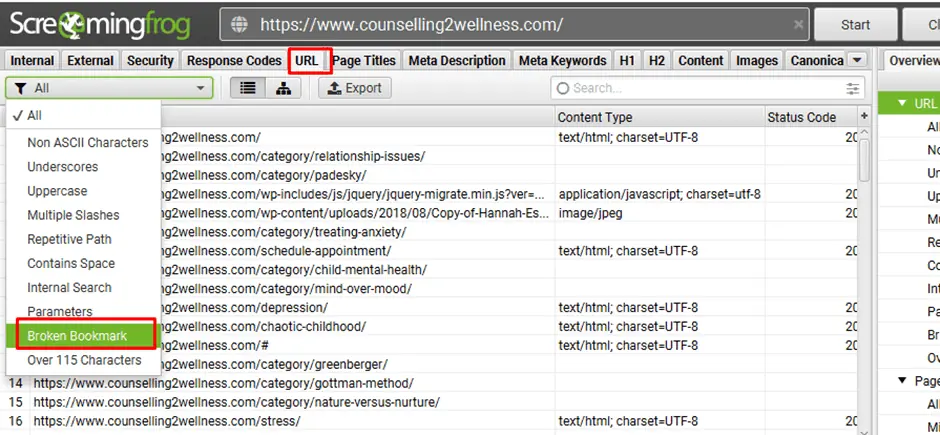Switch to list view icon

point(248,88)
